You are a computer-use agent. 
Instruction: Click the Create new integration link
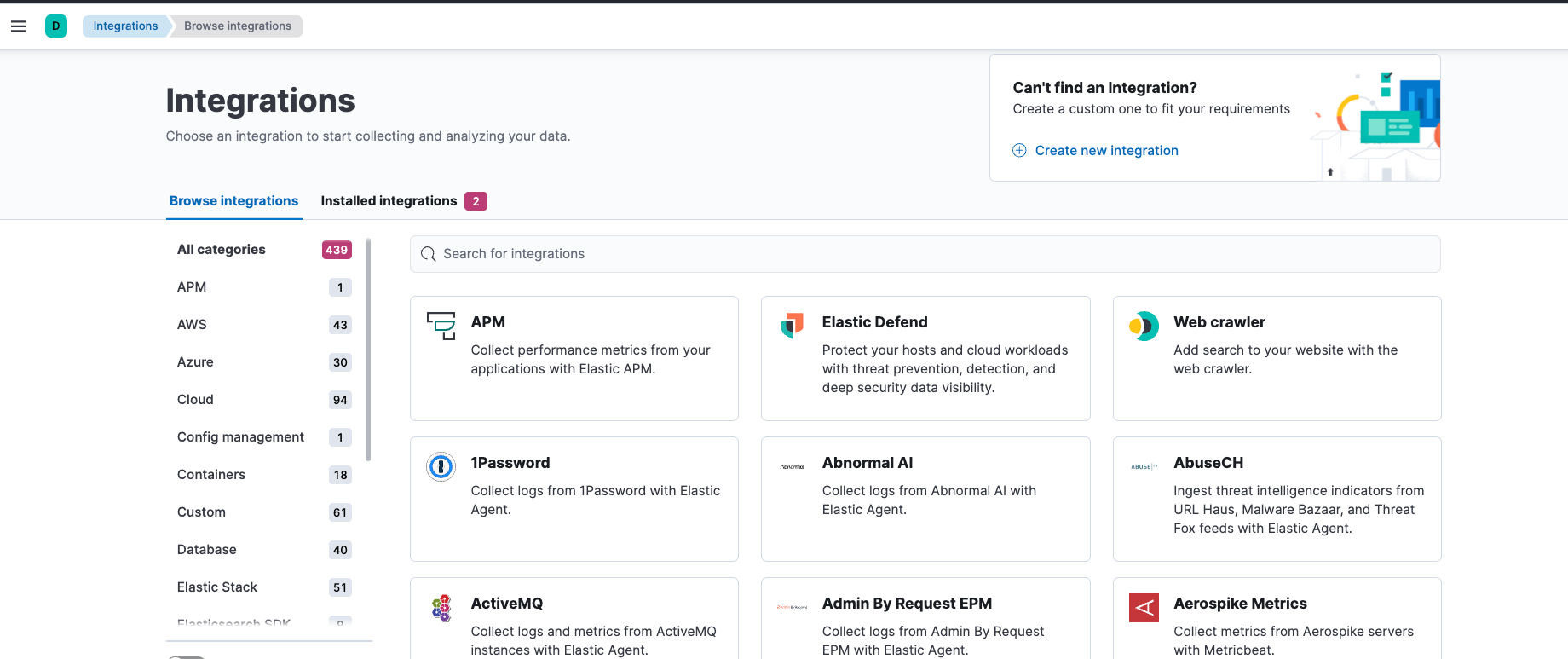click(1106, 151)
